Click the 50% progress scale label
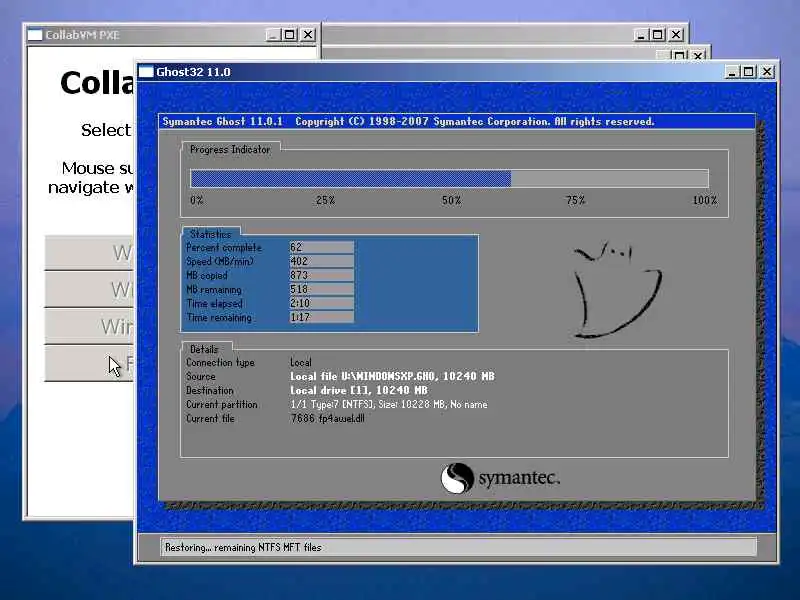This screenshot has height=600, width=800. pos(451,200)
